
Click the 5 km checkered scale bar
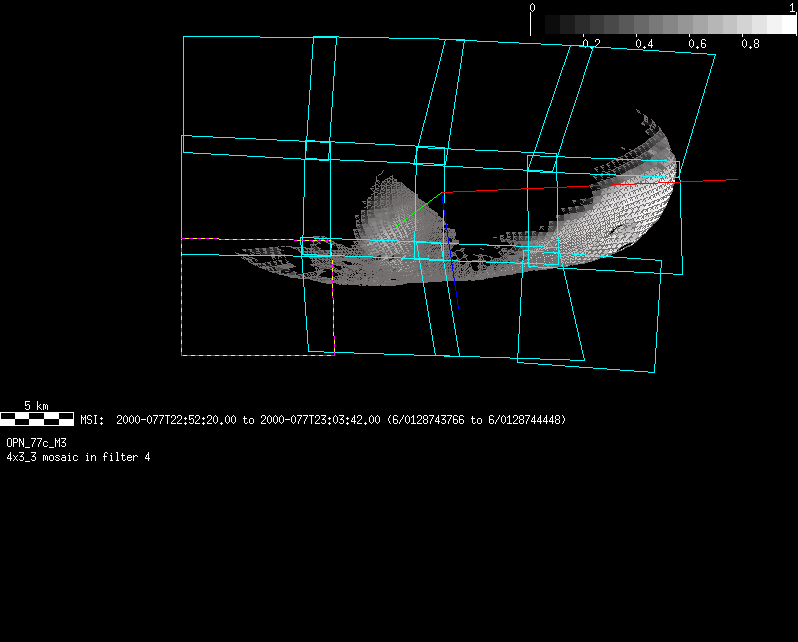(37, 419)
